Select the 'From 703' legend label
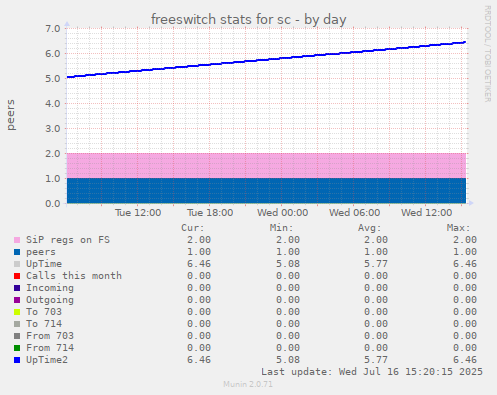The image size is (497, 395). tap(50, 336)
